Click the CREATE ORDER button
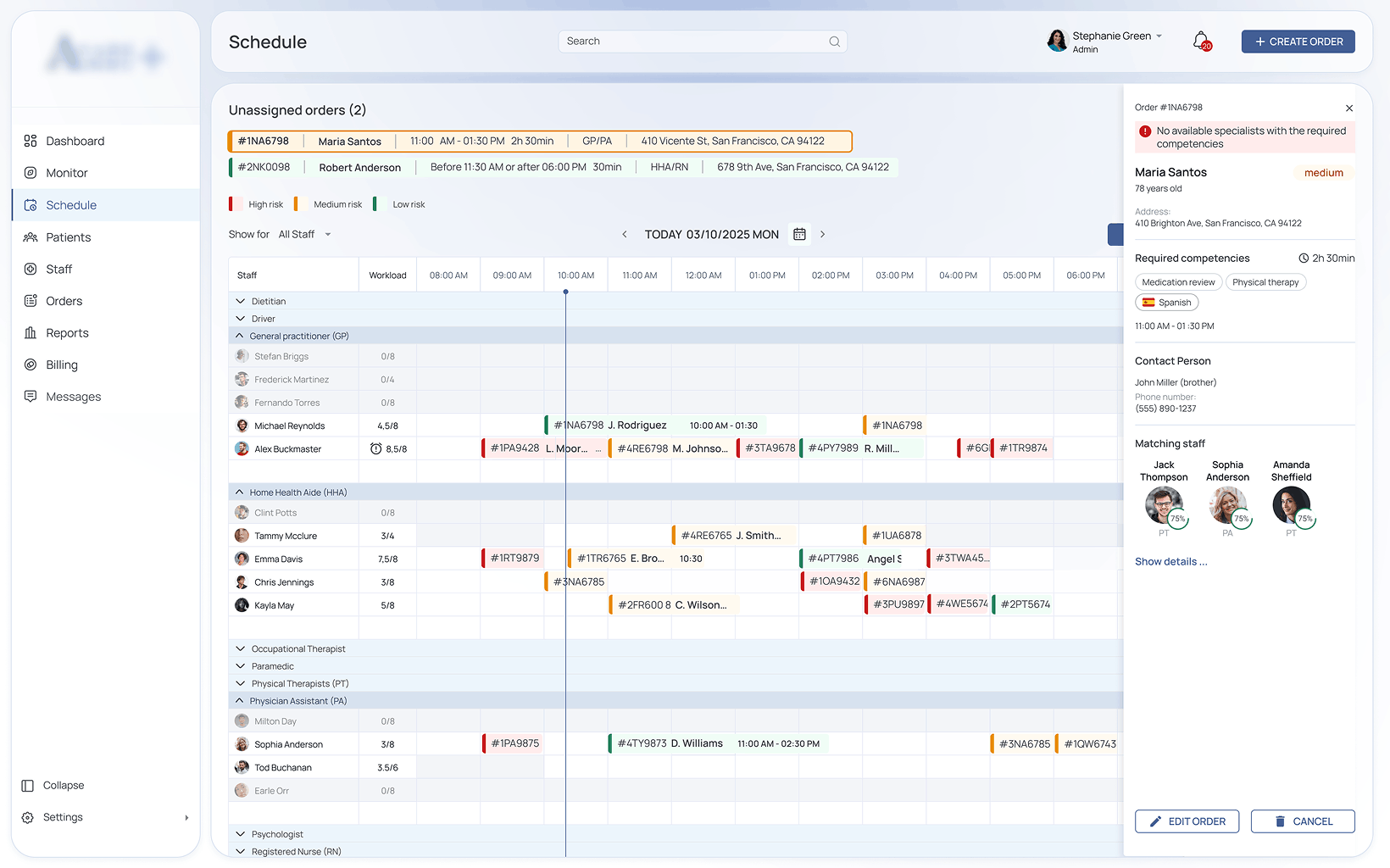Image resolution: width=1390 pixels, height=868 pixels. pos(1298,41)
